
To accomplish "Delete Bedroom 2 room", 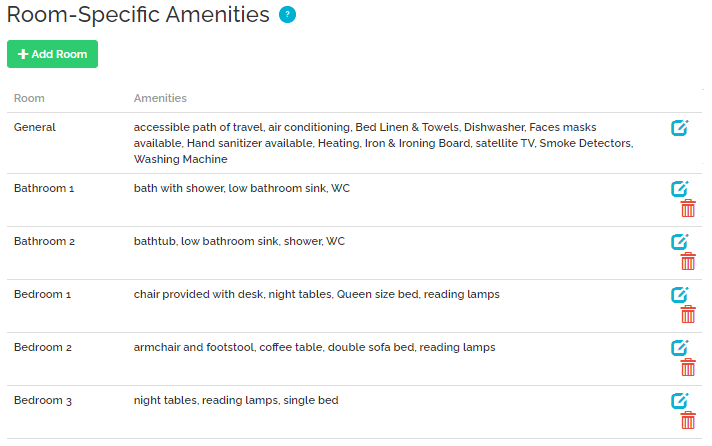I will coord(688,367).
